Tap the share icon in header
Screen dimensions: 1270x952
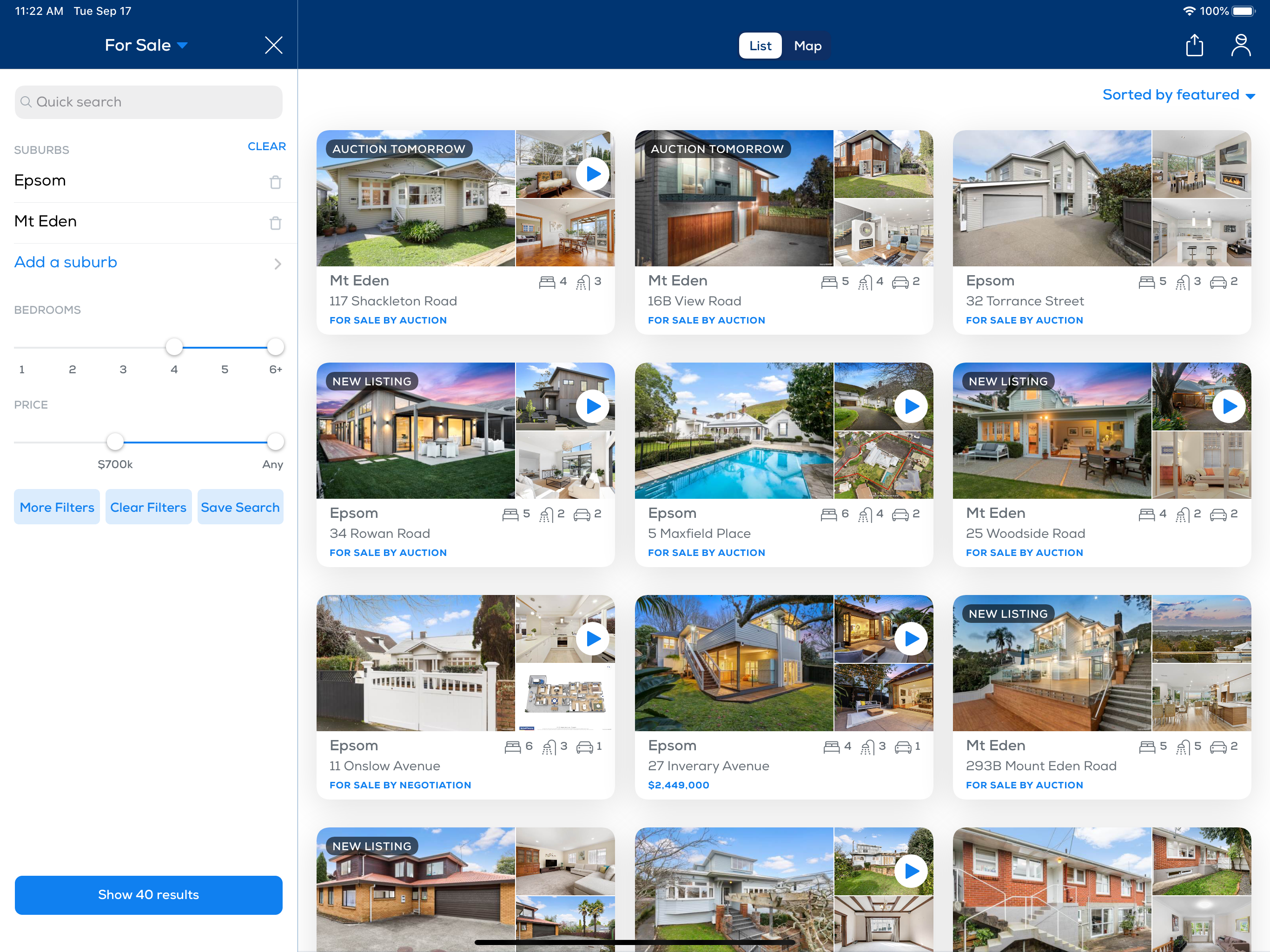(1194, 45)
